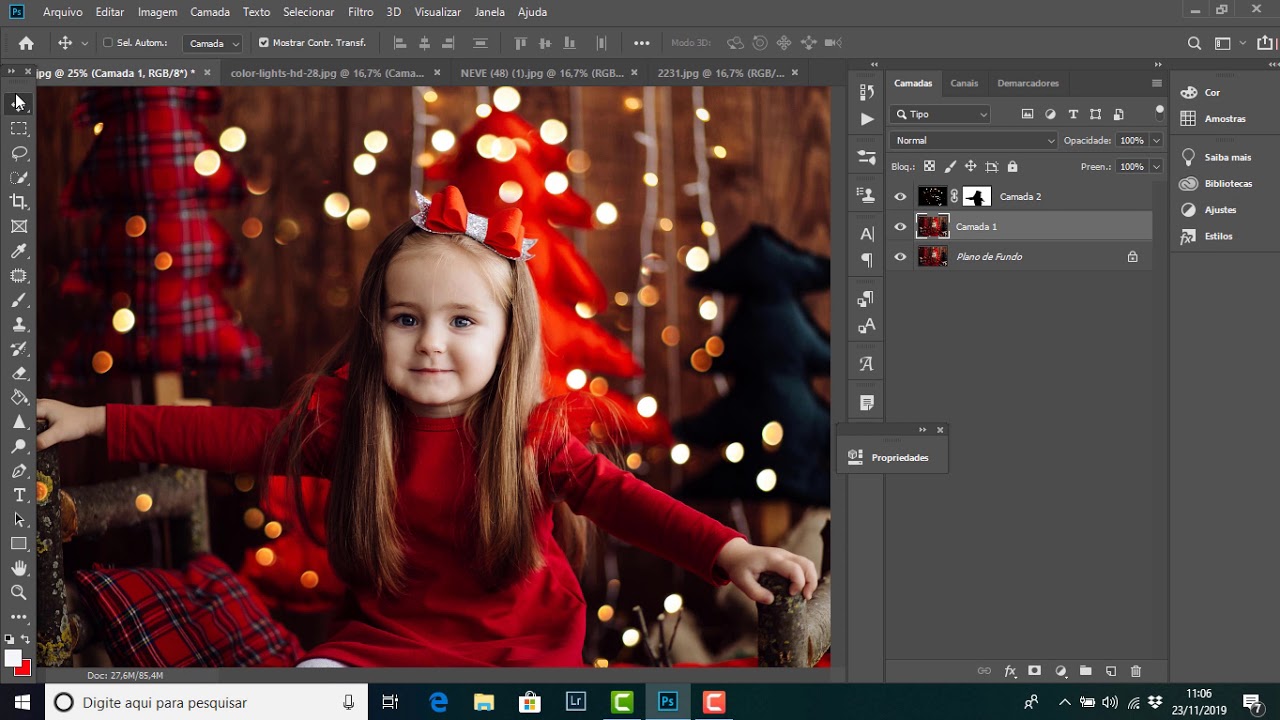Image resolution: width=1280 pixels, height=720 pixels.
Task: Select the Lasso tool
Action: click(x=19, y=153)
